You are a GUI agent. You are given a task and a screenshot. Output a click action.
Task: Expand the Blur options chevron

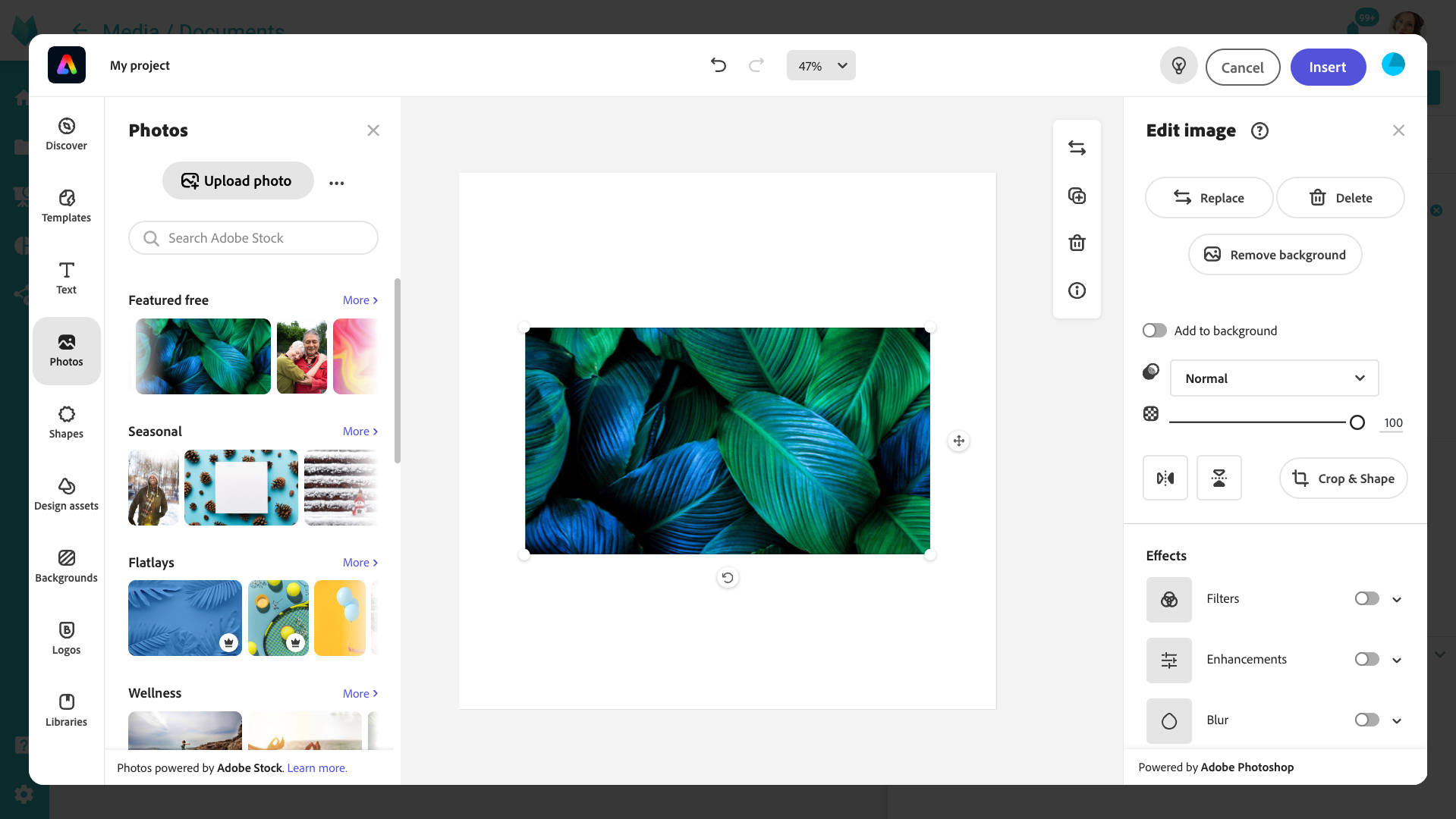tap(1397, 721)
